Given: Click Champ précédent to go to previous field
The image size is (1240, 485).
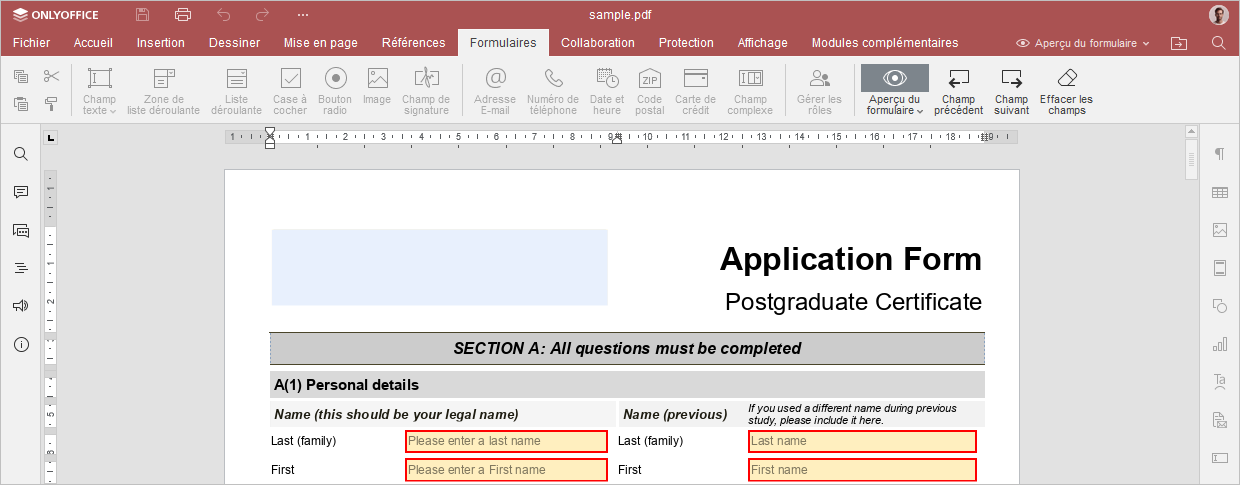Looking at the screenshot, I should (958, 91).
